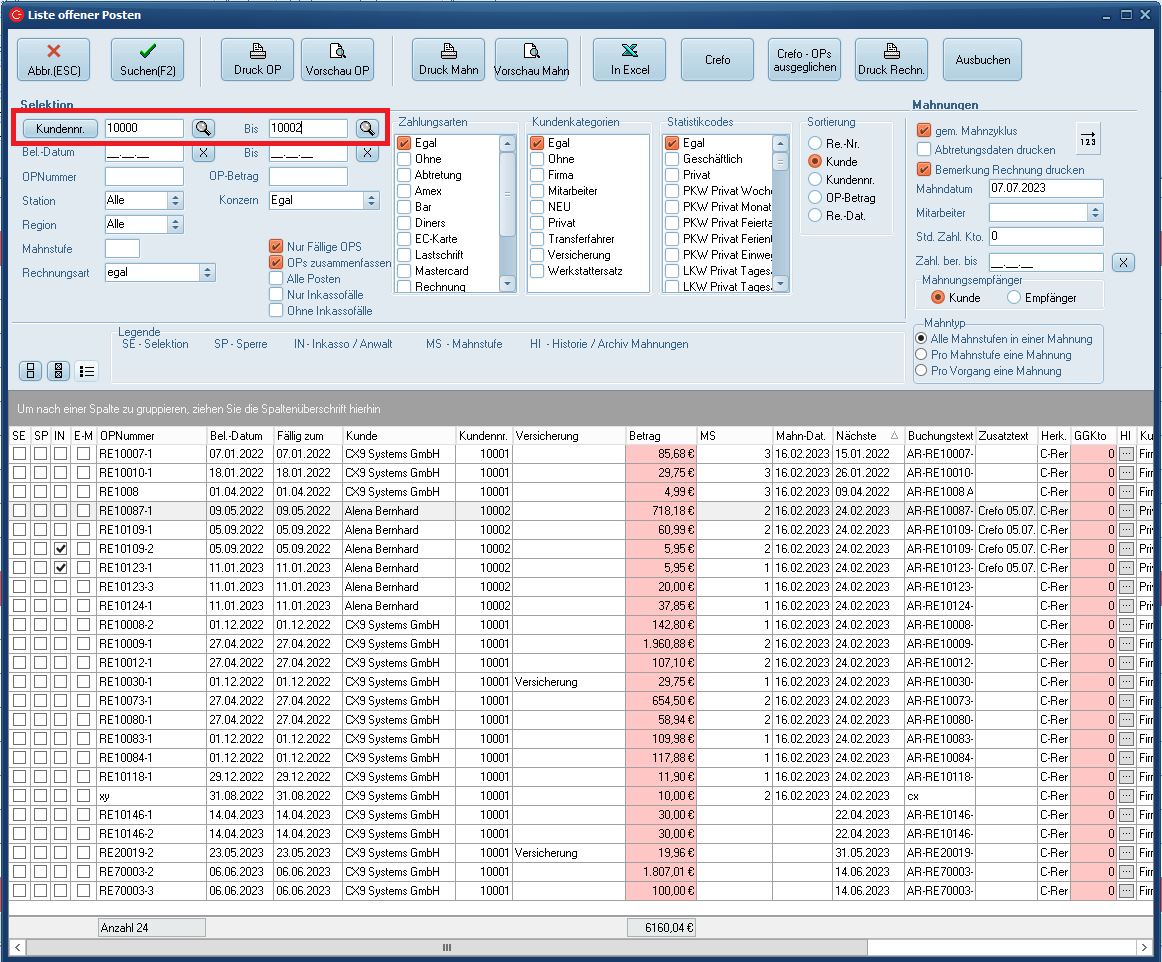The height and width of the screenshot is (962, 1162).
Task: Export list using In Excel button
Action: pos(629,60)
